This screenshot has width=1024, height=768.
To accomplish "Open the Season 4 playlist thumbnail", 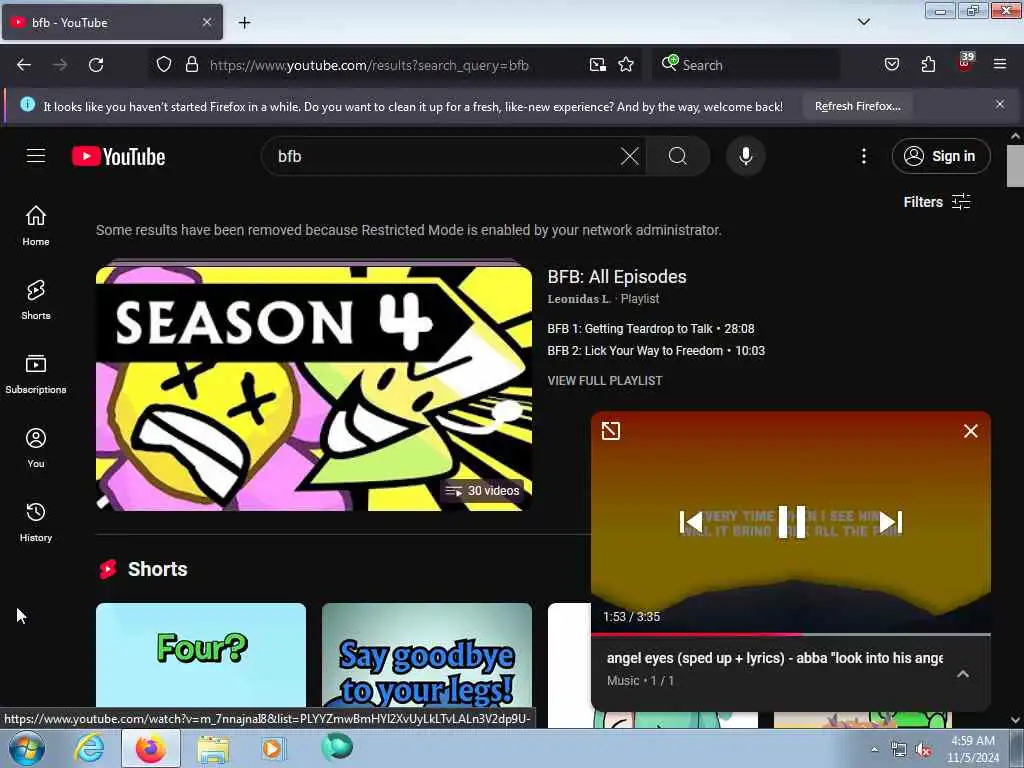I will click(314, 389).
